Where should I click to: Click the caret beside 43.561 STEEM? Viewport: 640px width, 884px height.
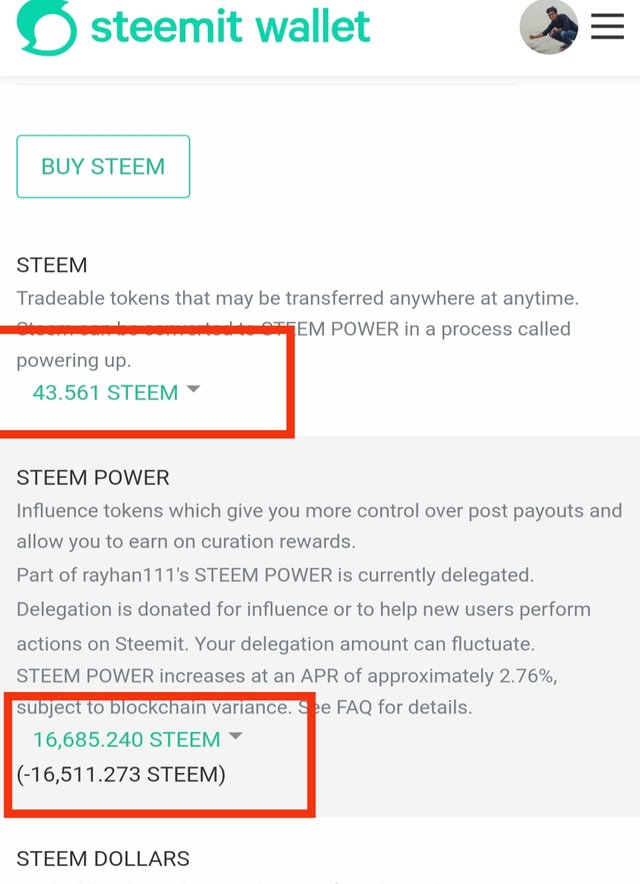193,389
